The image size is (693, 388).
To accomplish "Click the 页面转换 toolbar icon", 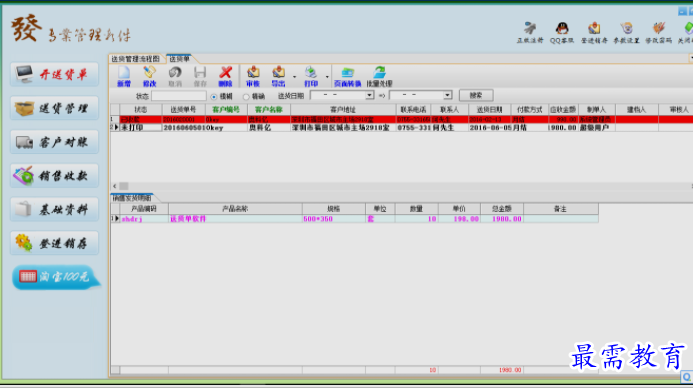I will click(x=347, y=76).
